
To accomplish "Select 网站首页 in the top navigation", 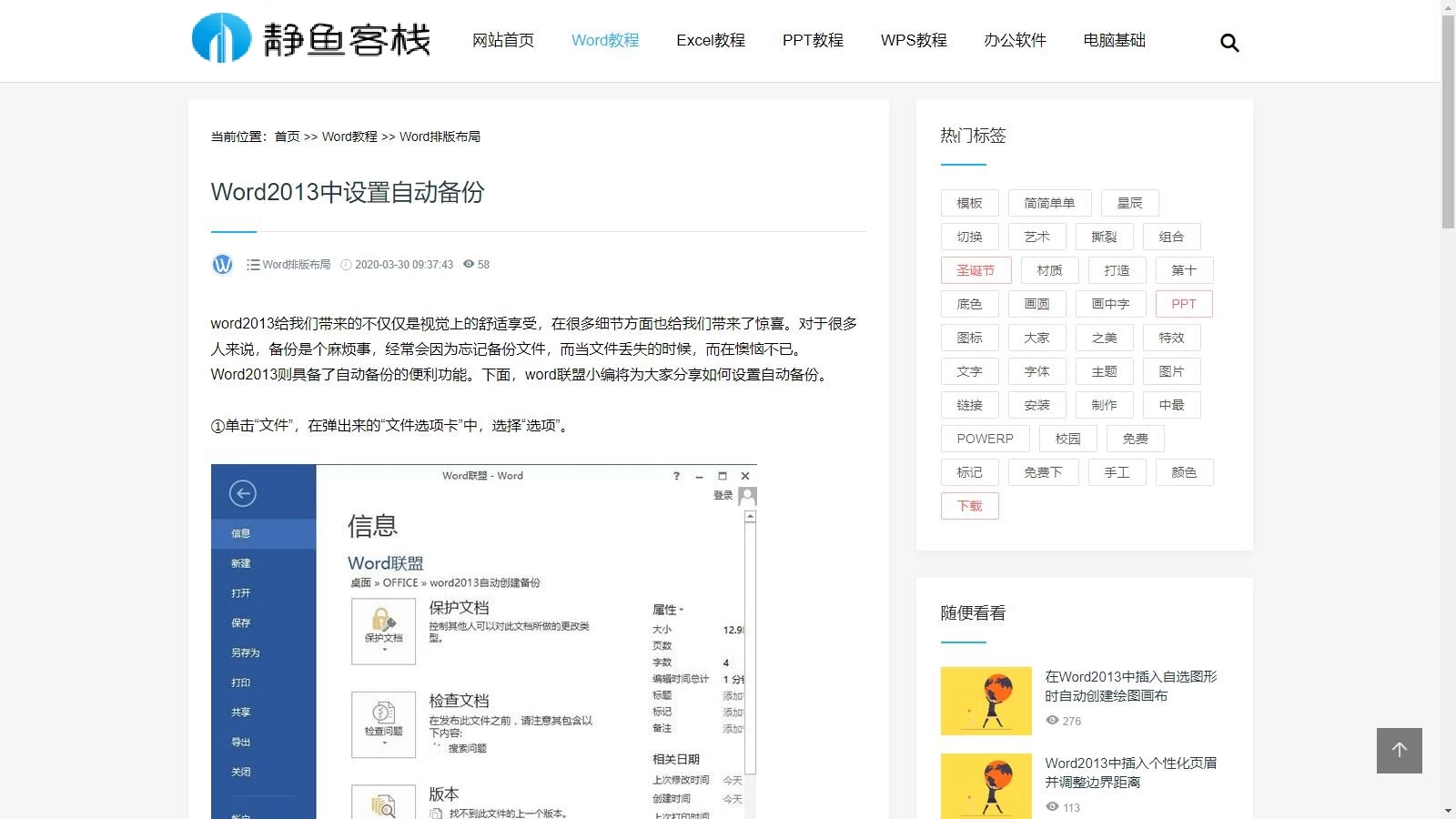I will (503, 40).
